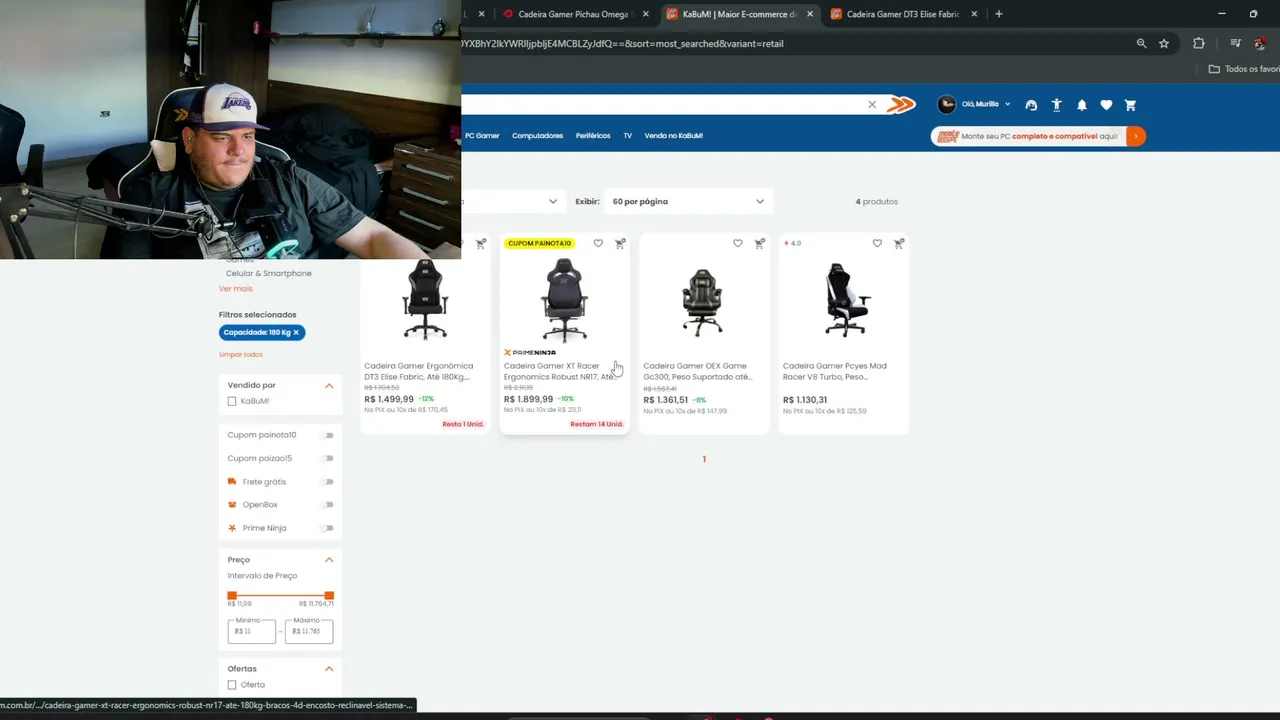Click the orange KaBuM search arrow button

901,105
